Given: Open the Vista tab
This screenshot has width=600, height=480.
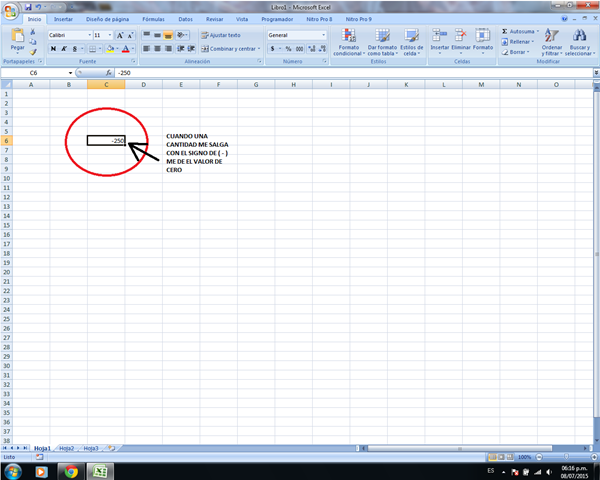Looking at the screenshot, I should pyautogui.click(x=242, y=19).
